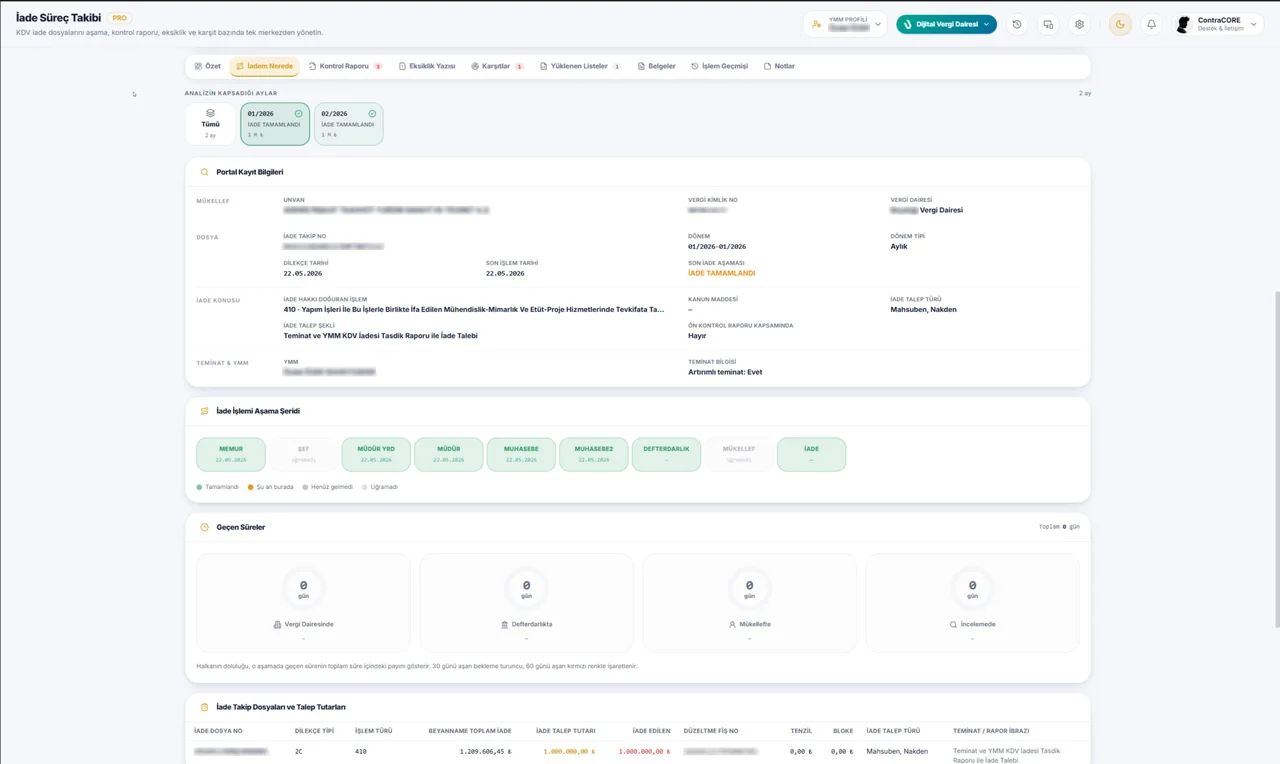1280x764 pixels.
Task: Click the devices/screen icon in header
Action: click(1048, 24)
